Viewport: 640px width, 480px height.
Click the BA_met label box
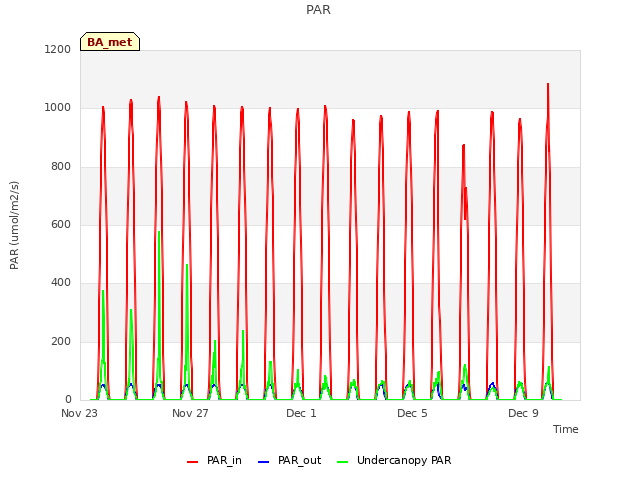click(x=110, y=42)
